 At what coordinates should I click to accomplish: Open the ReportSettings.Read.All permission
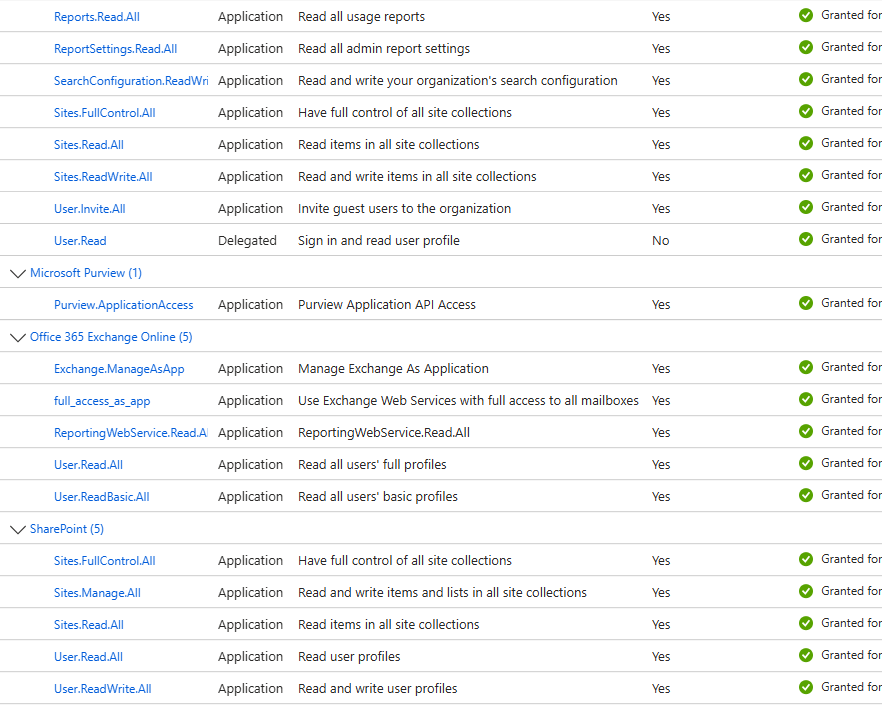pyautogui.click(x=115, y=49)
